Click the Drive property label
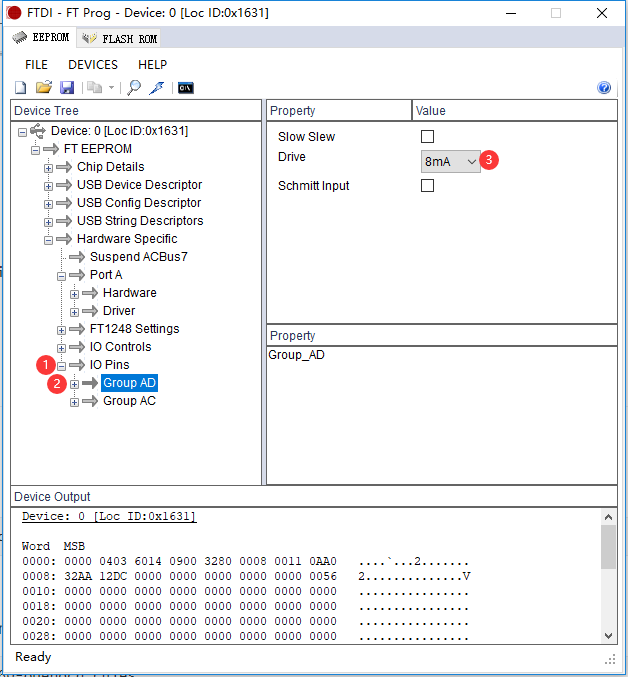The image size is (628, 677). (292, 157)
